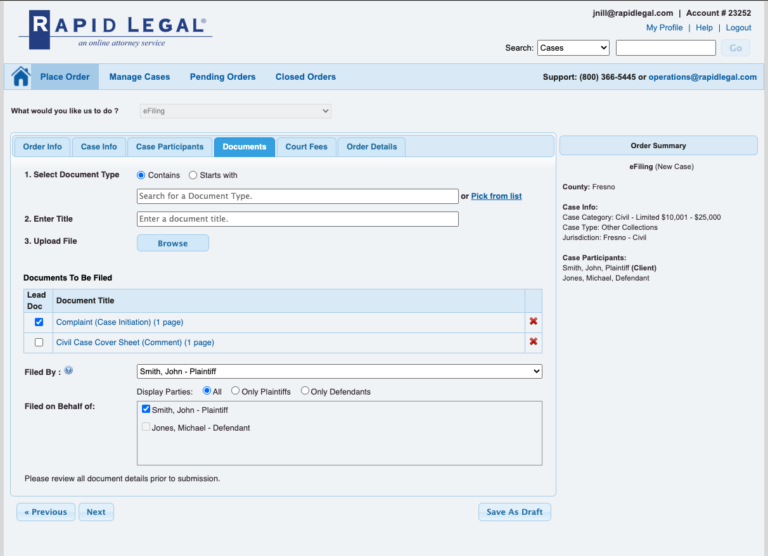Click the Browse upload button

pos(173,243)
